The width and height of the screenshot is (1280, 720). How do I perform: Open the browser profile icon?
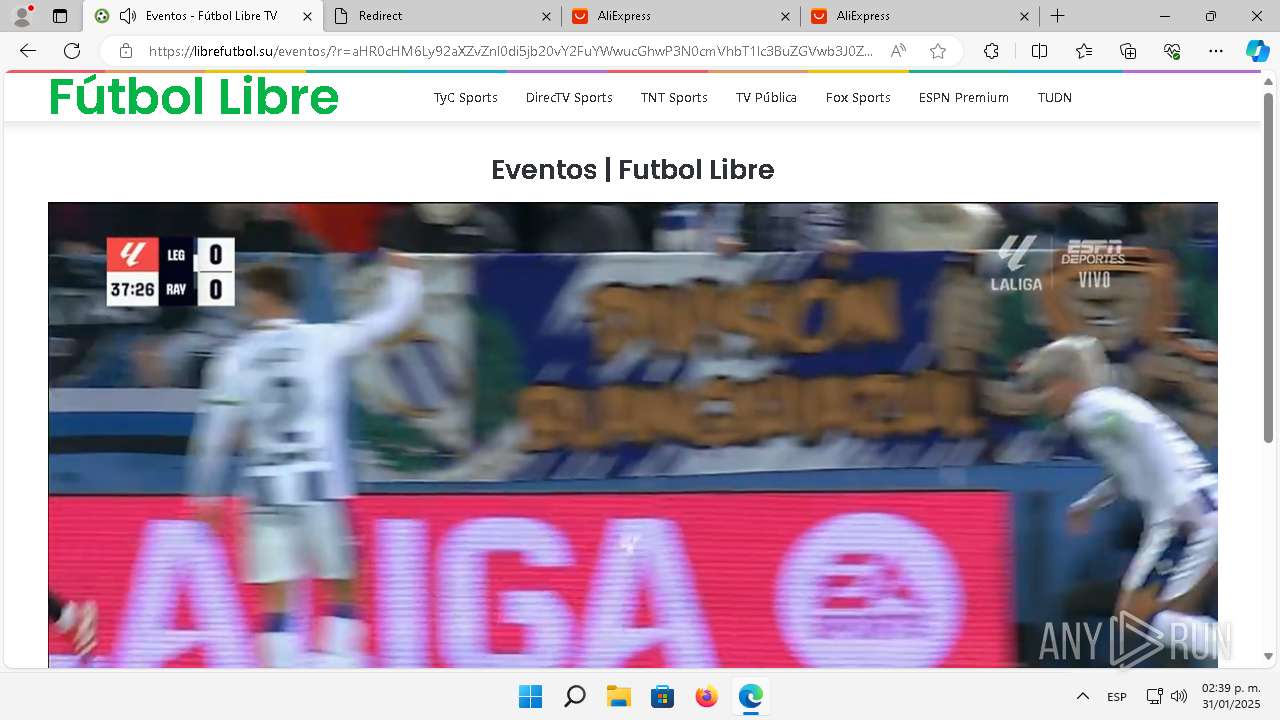pyautogui.click(x=22, y=16)
